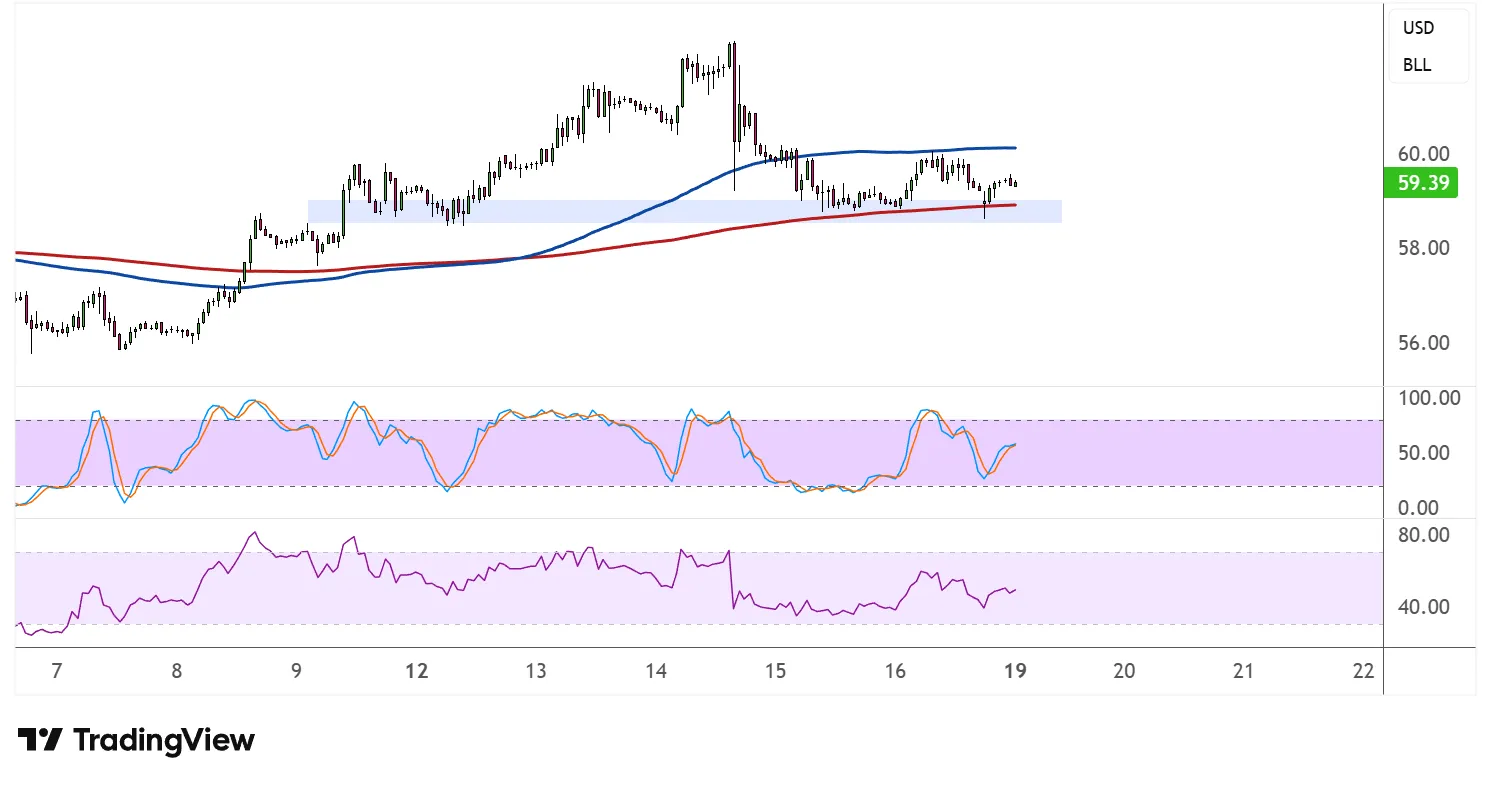This screenshot has width=1491, height=785.
Task: Click the 7 date on time axis
Action: click(x=57, y=671)
